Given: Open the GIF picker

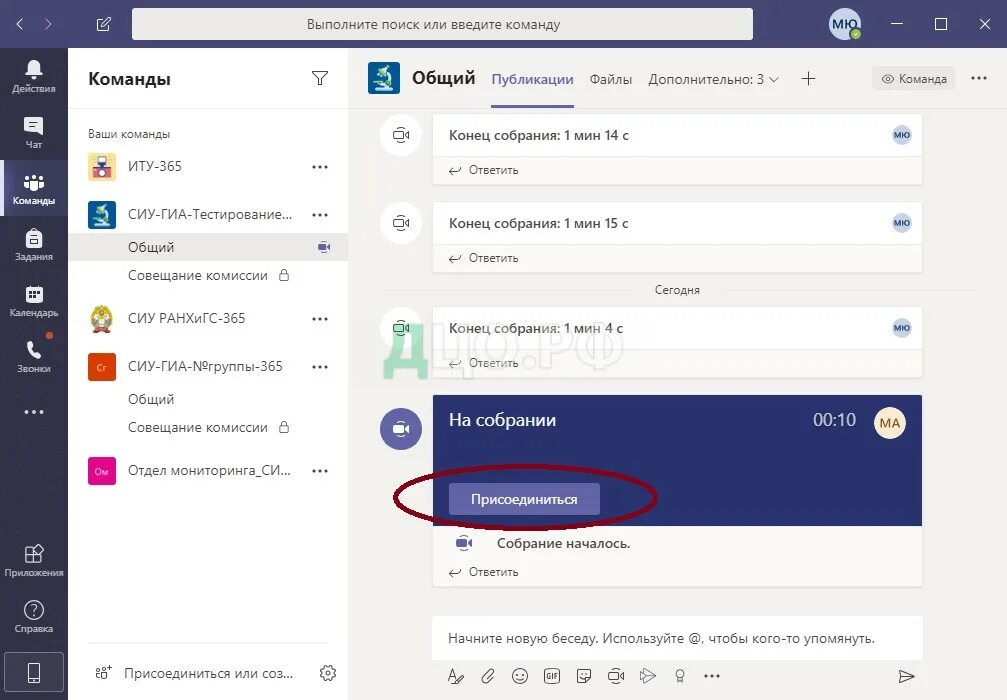Looking at the screenshot, I should click(552, 676).
